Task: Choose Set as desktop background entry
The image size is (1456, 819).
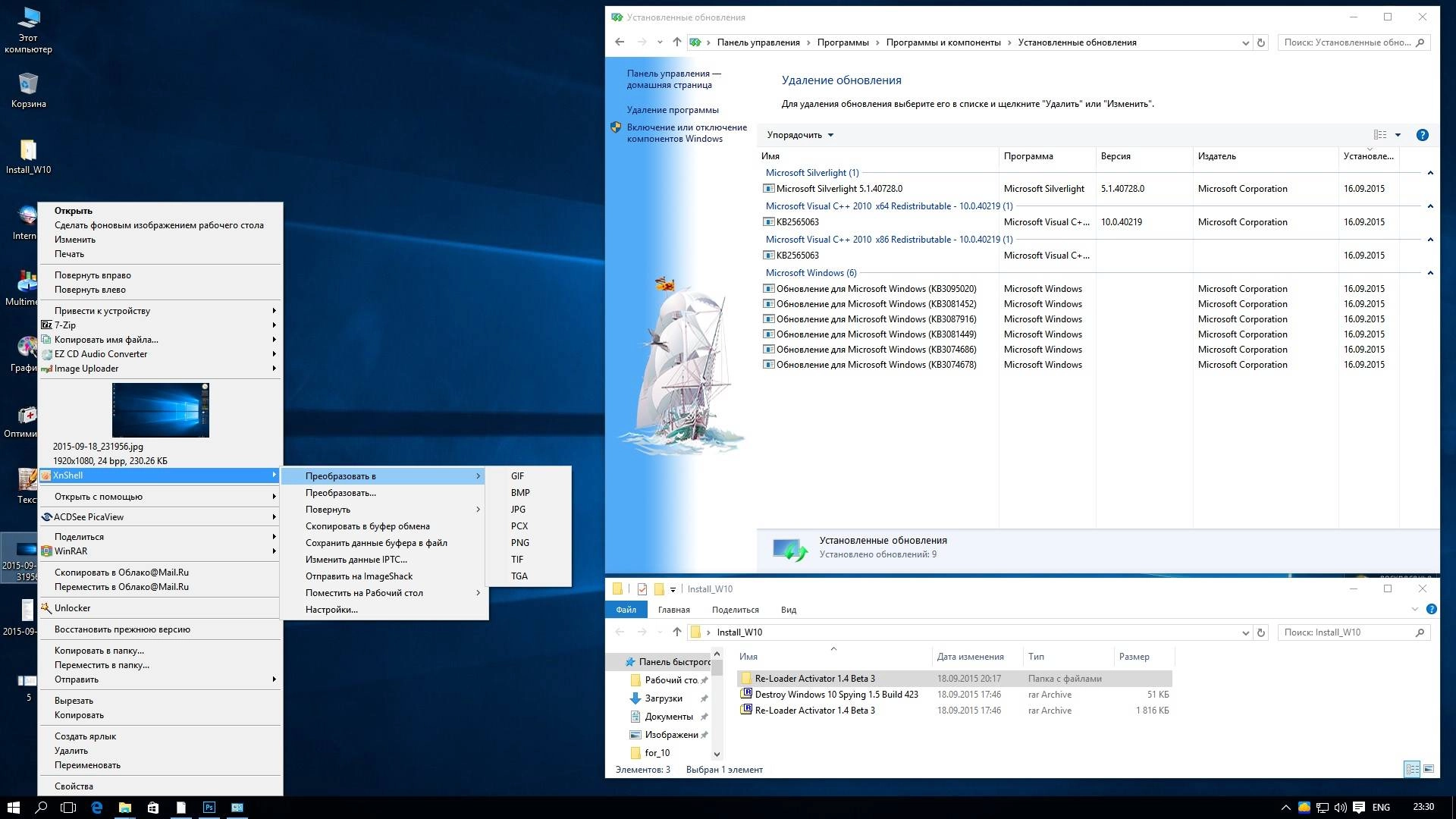Action: (x=158, y=225)
